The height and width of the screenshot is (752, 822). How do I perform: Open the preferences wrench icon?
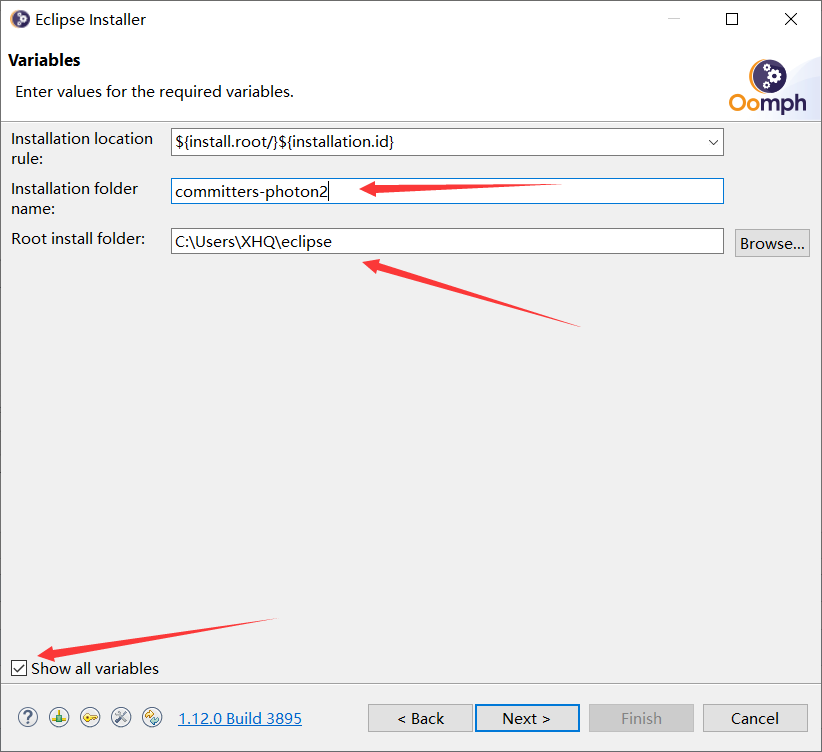click(121, 717)
